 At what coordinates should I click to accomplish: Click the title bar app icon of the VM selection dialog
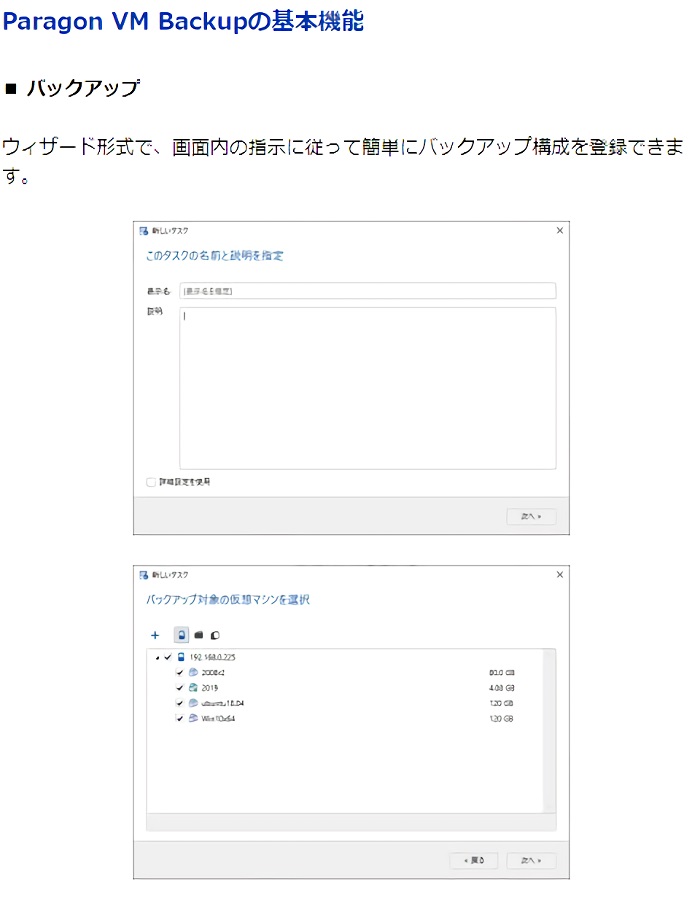[143, 575]
